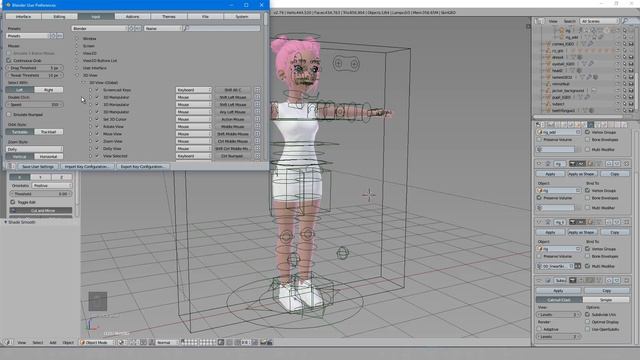
Task: Switch to the Interface preferences tab
Action: (23, 16)
